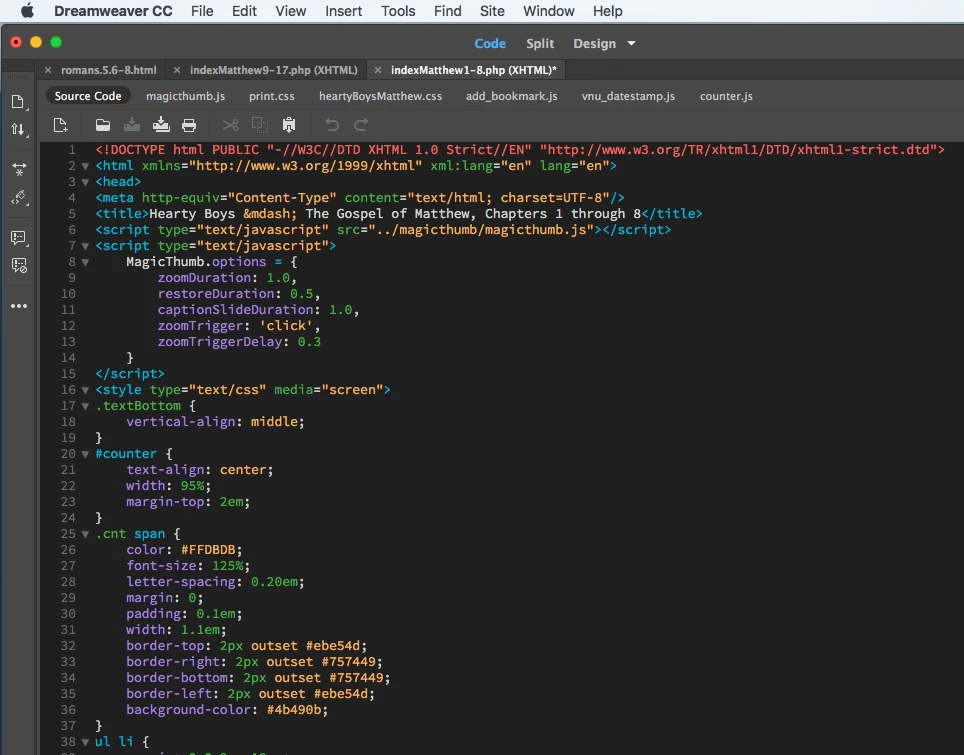
Task: Open the Site menu
Action: [x=492, y=11]
